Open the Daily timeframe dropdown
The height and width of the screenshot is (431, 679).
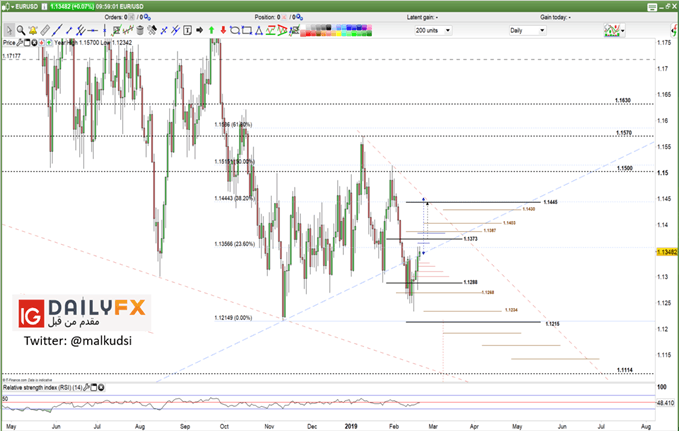click(x=527, y=30)
